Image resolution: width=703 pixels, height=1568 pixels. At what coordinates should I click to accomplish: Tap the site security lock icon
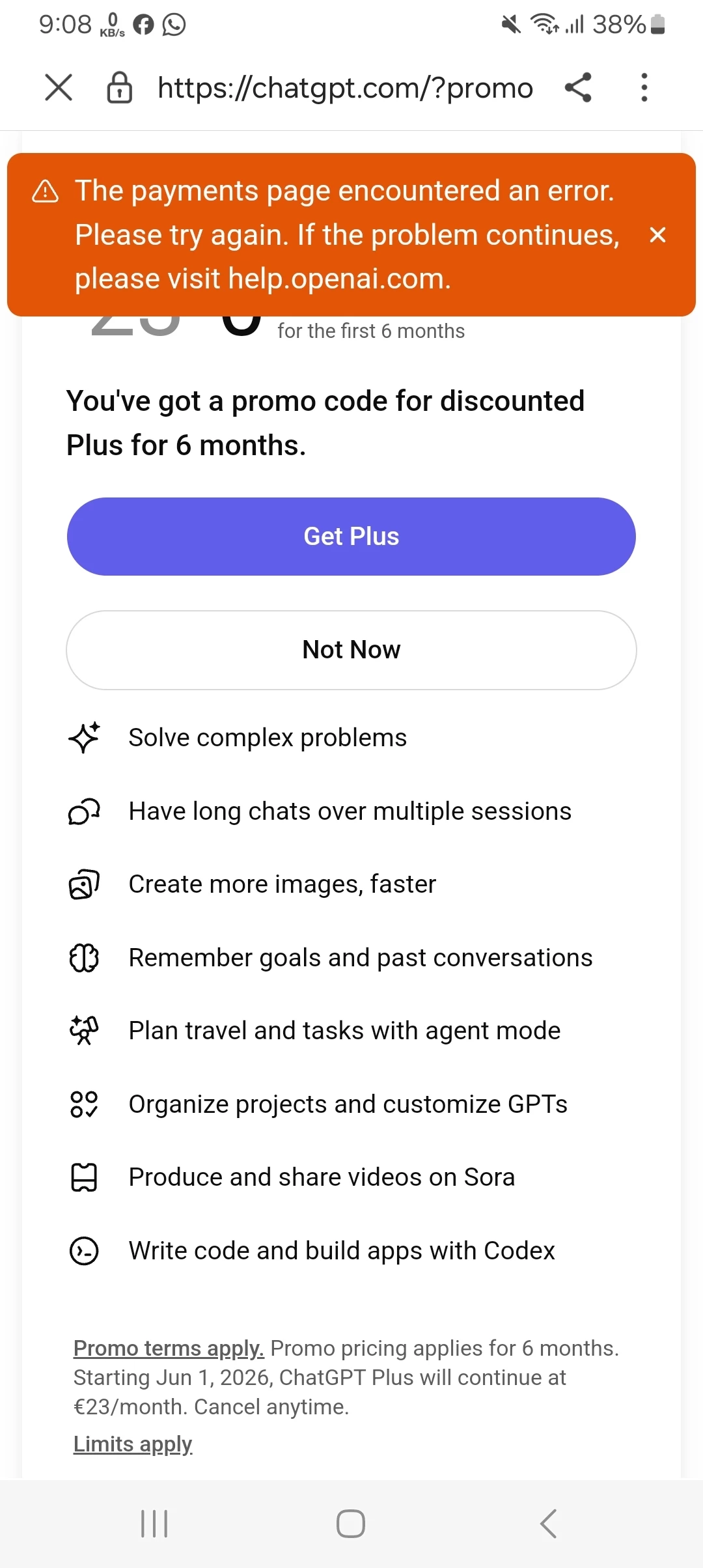pos(120,88)
